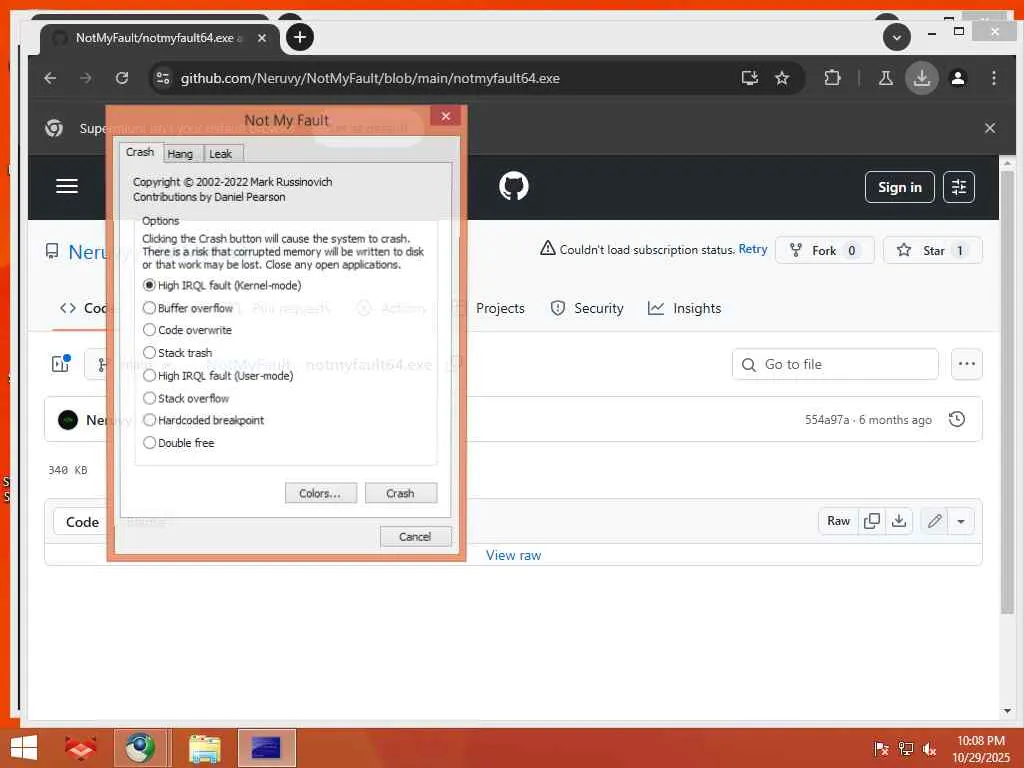Retry loading subscription status
This screenshot has height=768, width=1024.
pos(752,249)
